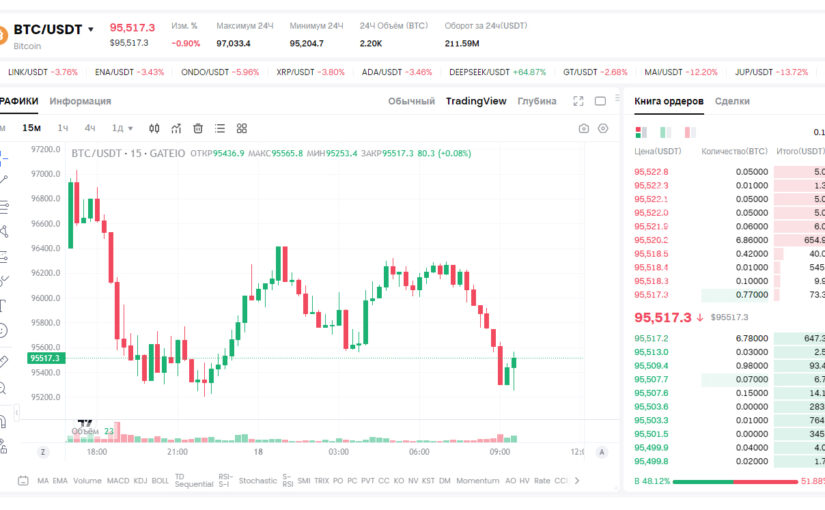Open the chart indicators icon
This screenshot has width=825, height=510.
click(176, 128)
